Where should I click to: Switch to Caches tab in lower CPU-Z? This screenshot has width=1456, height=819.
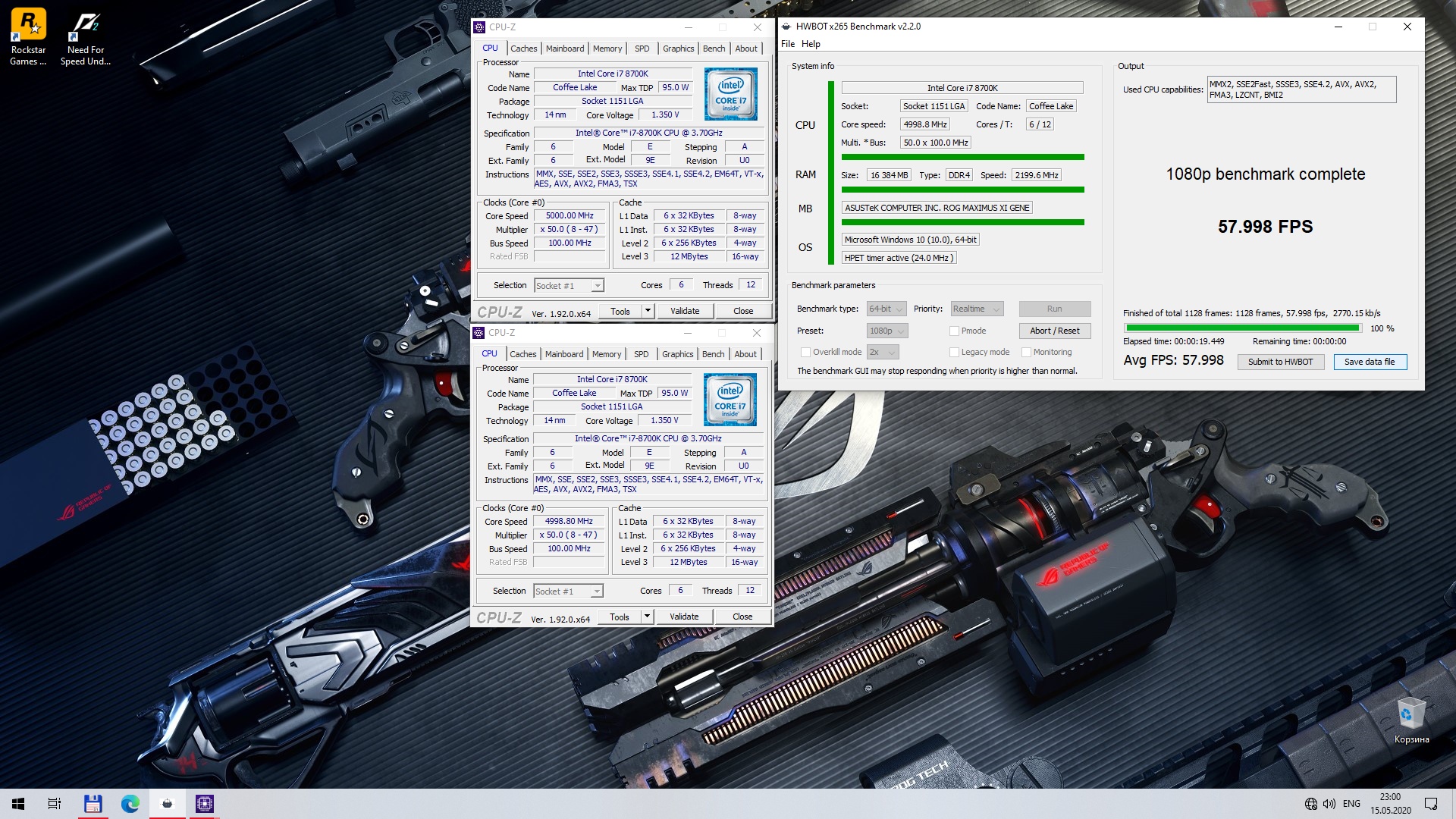[522, 354]
